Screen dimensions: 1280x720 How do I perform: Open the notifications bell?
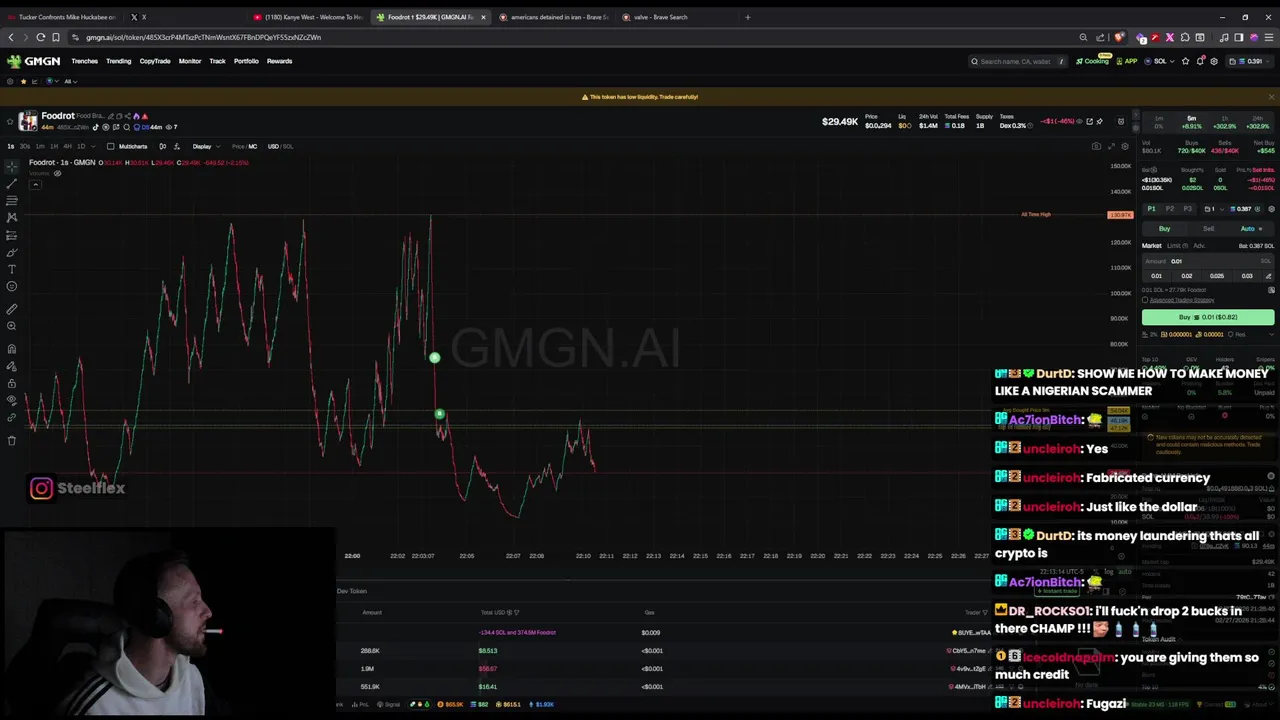coord(1200,61)
